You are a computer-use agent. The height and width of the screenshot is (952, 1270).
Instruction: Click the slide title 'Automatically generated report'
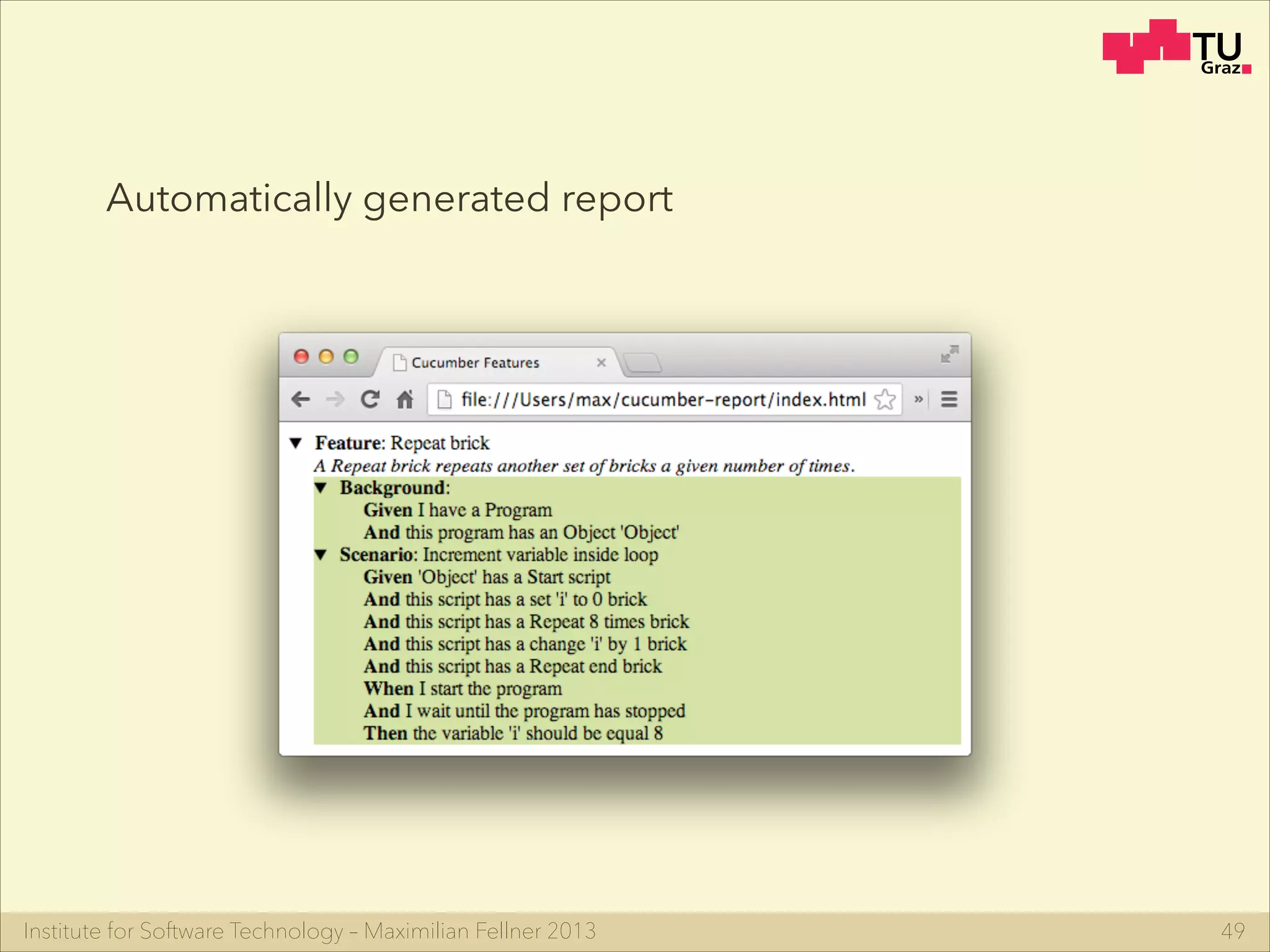(x=389, y=199)
